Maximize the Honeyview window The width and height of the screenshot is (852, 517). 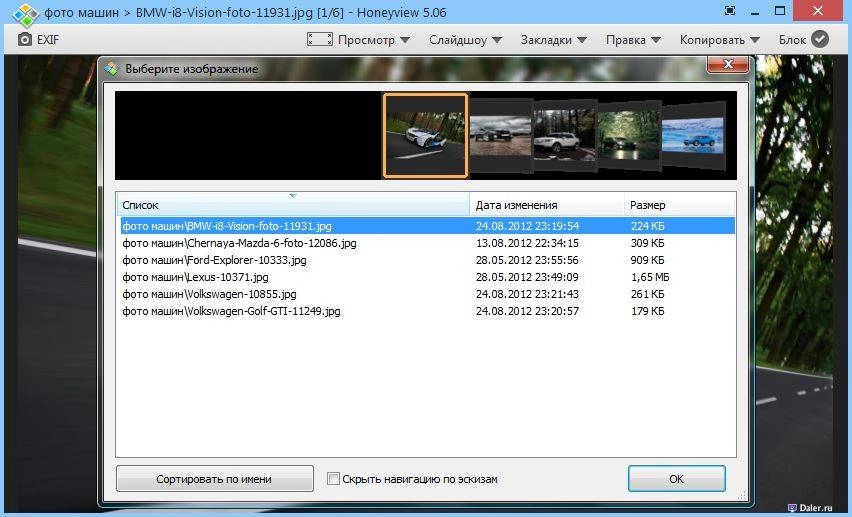[780, 11]
